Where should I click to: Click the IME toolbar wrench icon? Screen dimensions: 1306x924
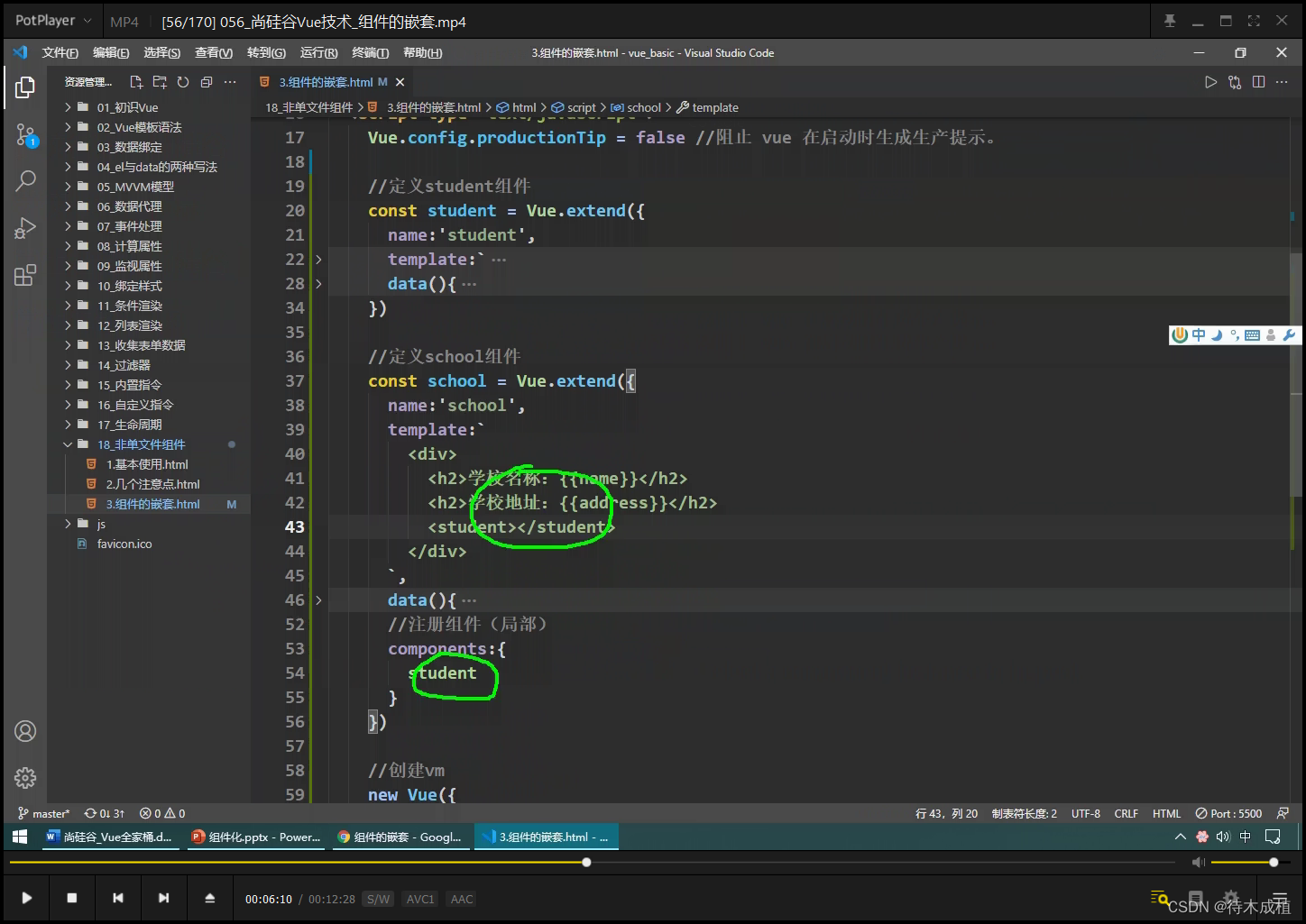1289,335
